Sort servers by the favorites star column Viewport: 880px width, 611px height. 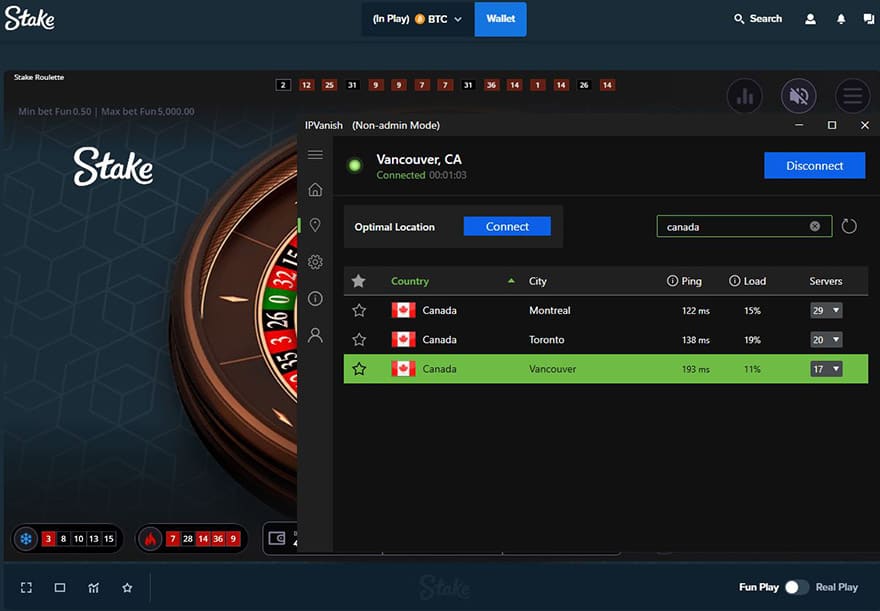click(359, 281)
